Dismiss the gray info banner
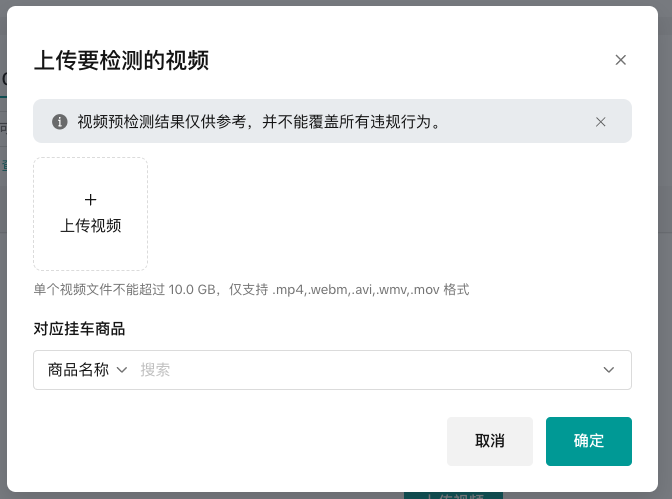 point(600,122)
